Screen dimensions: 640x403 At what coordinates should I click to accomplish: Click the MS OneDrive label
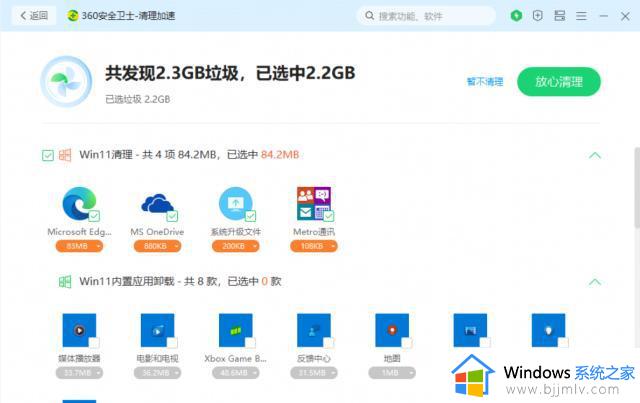(x=158, y=232)
